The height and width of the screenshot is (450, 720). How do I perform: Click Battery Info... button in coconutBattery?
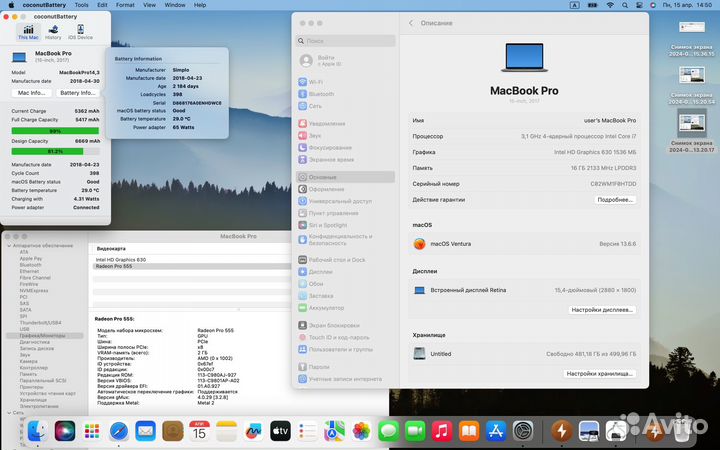click(x=78, y=93)
